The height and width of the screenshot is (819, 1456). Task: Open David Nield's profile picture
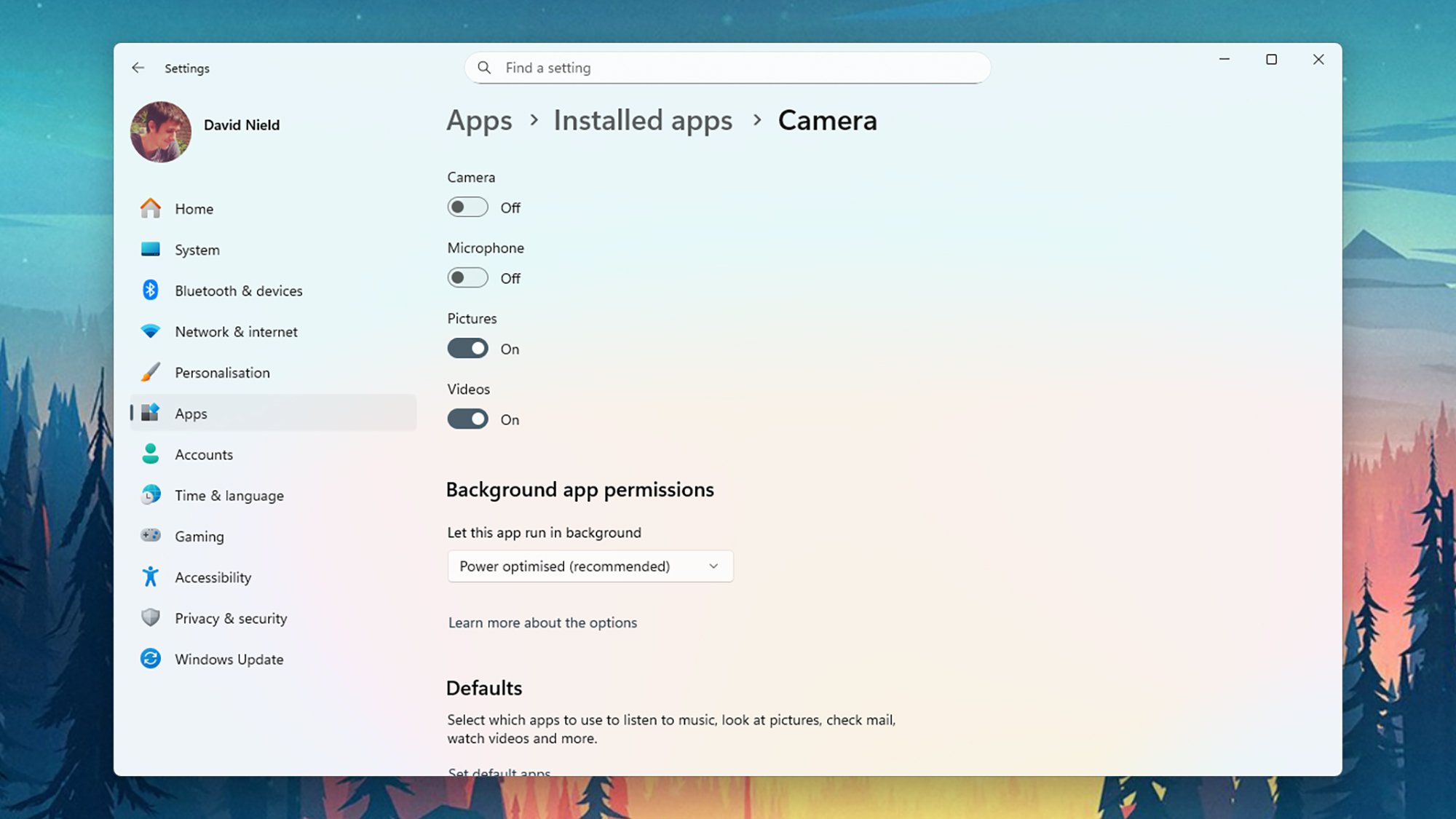click(x=161, y=132)
